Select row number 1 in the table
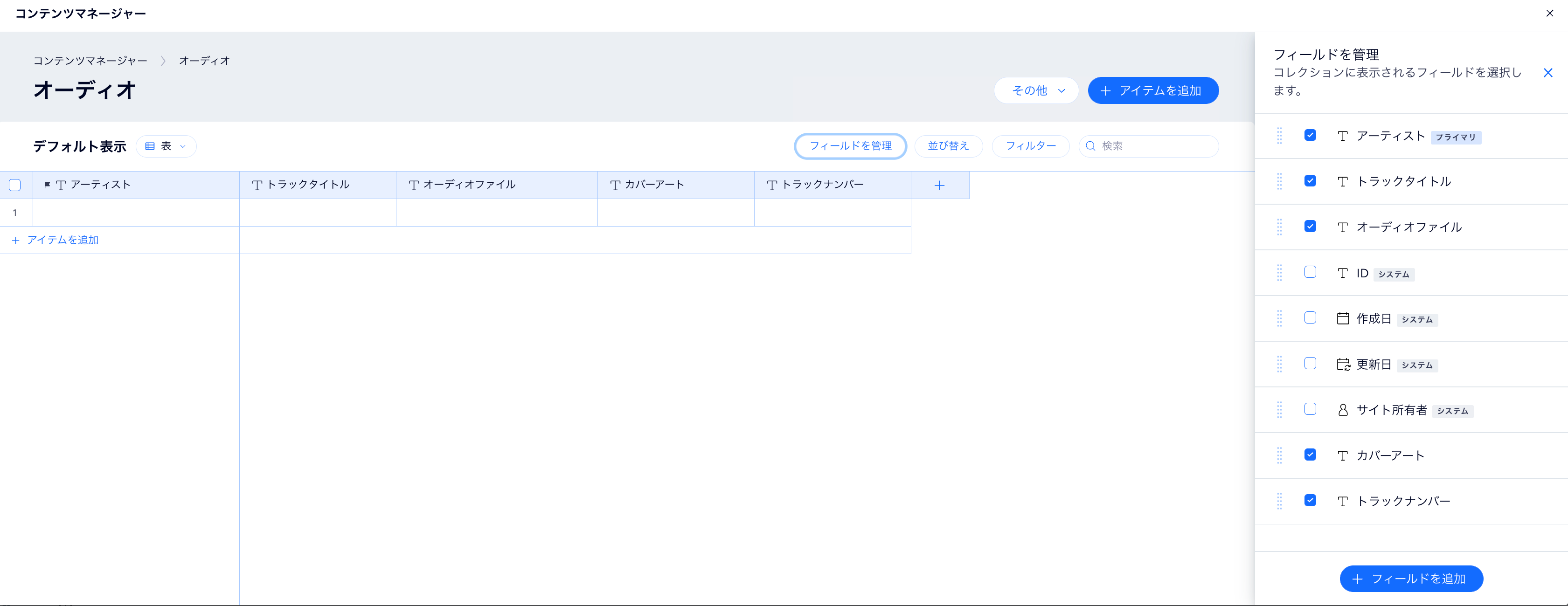The image size is (1568, 606). click(x=15, y=213)
